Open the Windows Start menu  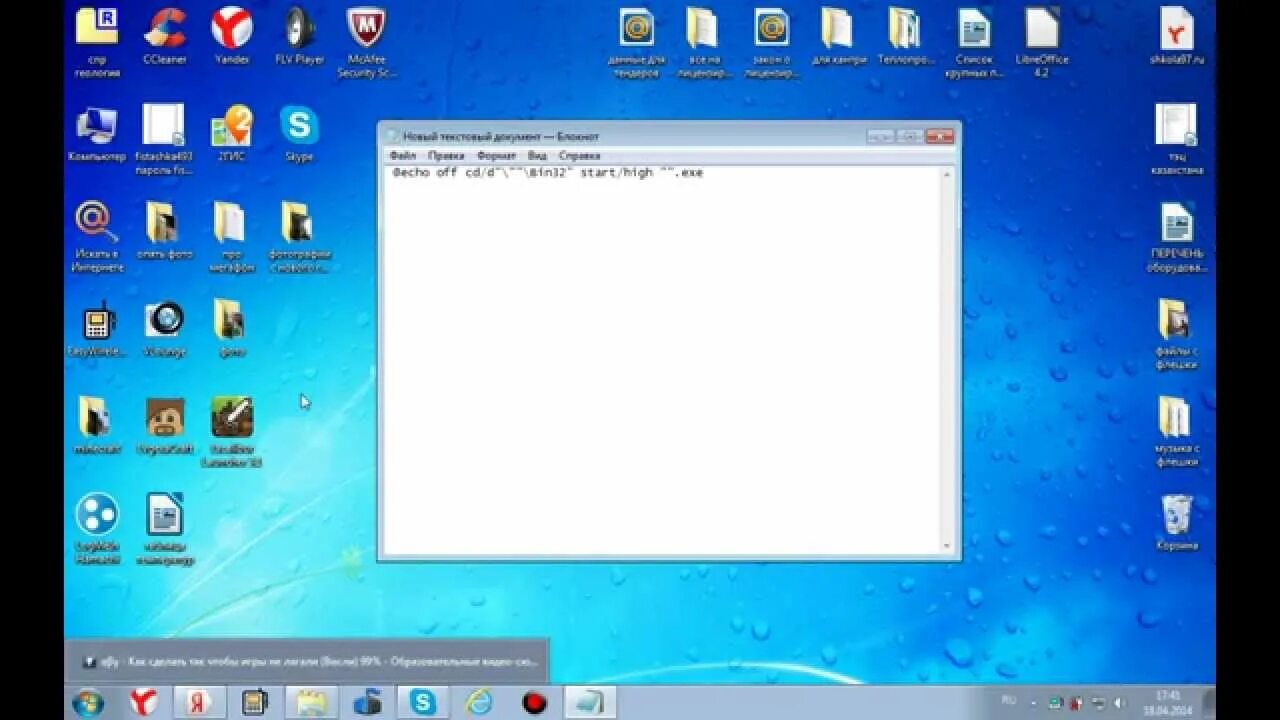pyautogui.click(x=88, y=702)
